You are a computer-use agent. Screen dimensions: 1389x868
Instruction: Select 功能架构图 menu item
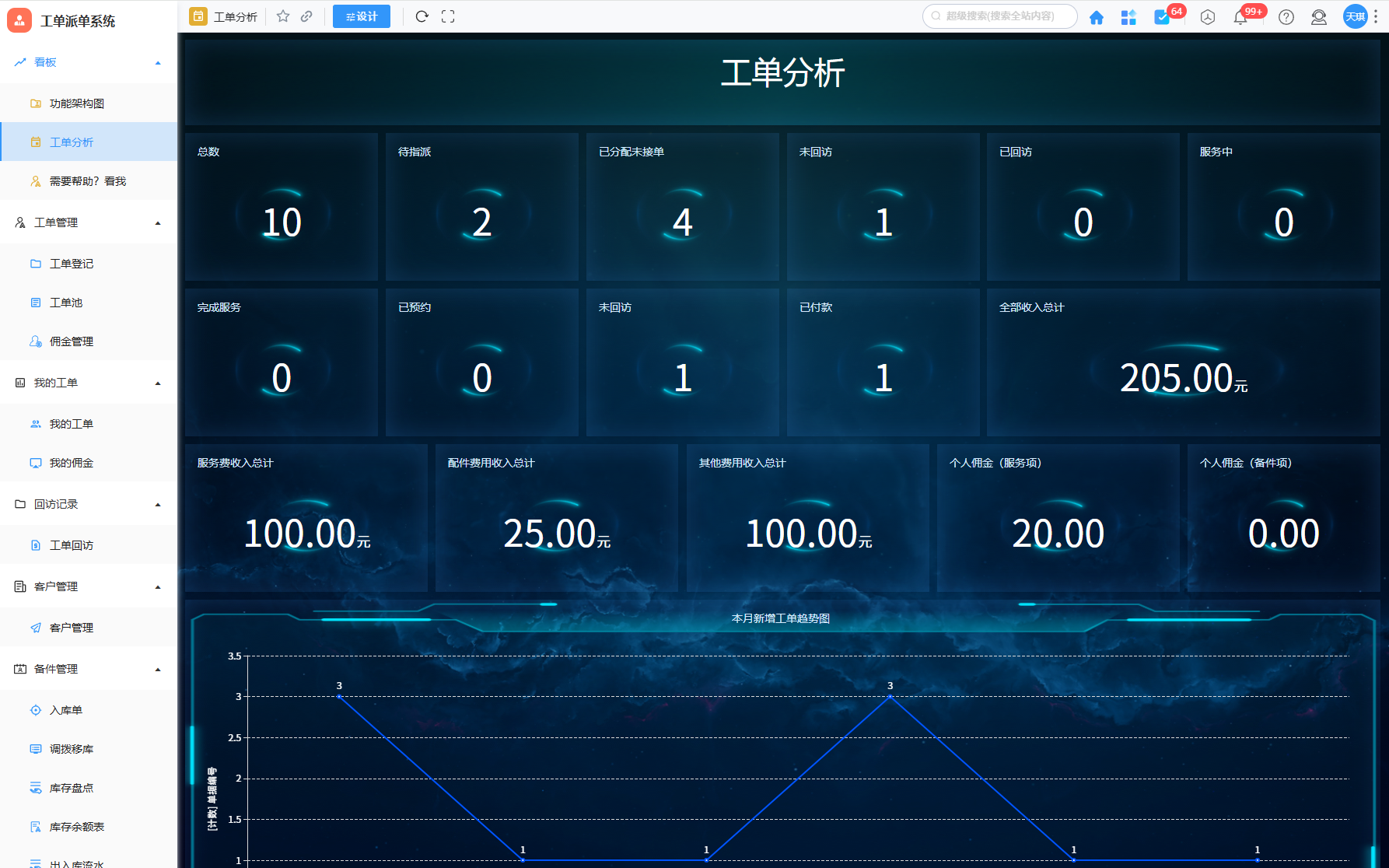(x=76, y=103)
